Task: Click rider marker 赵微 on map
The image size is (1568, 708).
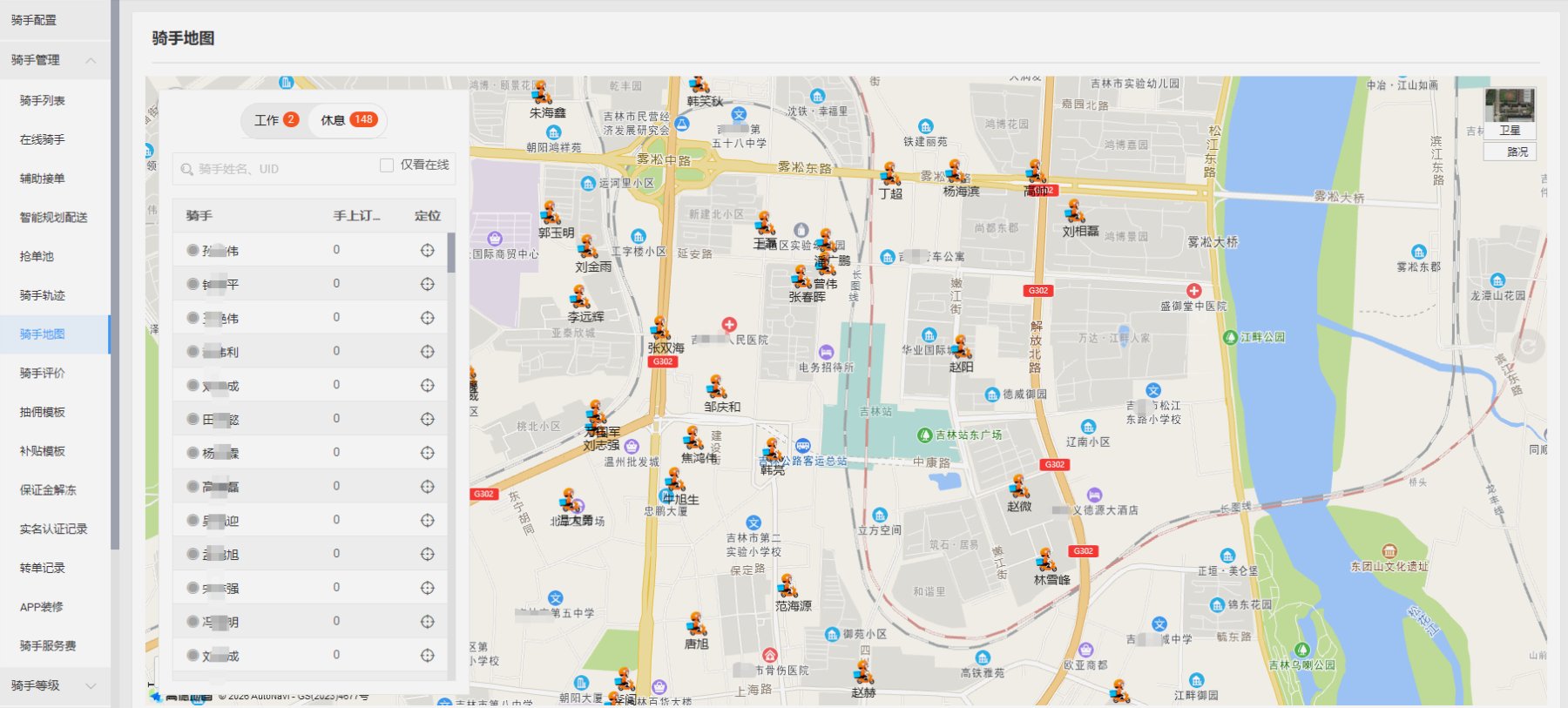Action: [1019, 487]
